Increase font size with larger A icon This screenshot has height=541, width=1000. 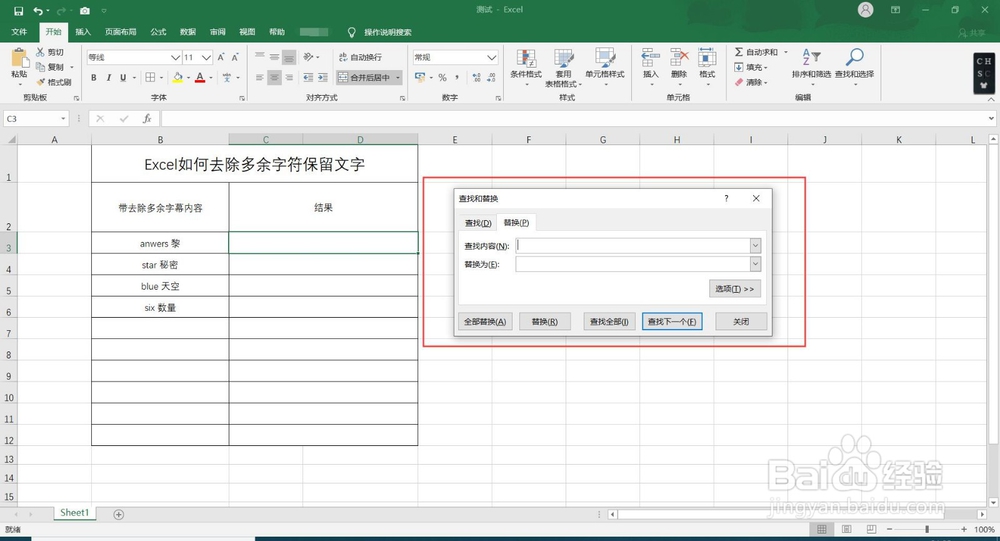(x=221, y=57)
